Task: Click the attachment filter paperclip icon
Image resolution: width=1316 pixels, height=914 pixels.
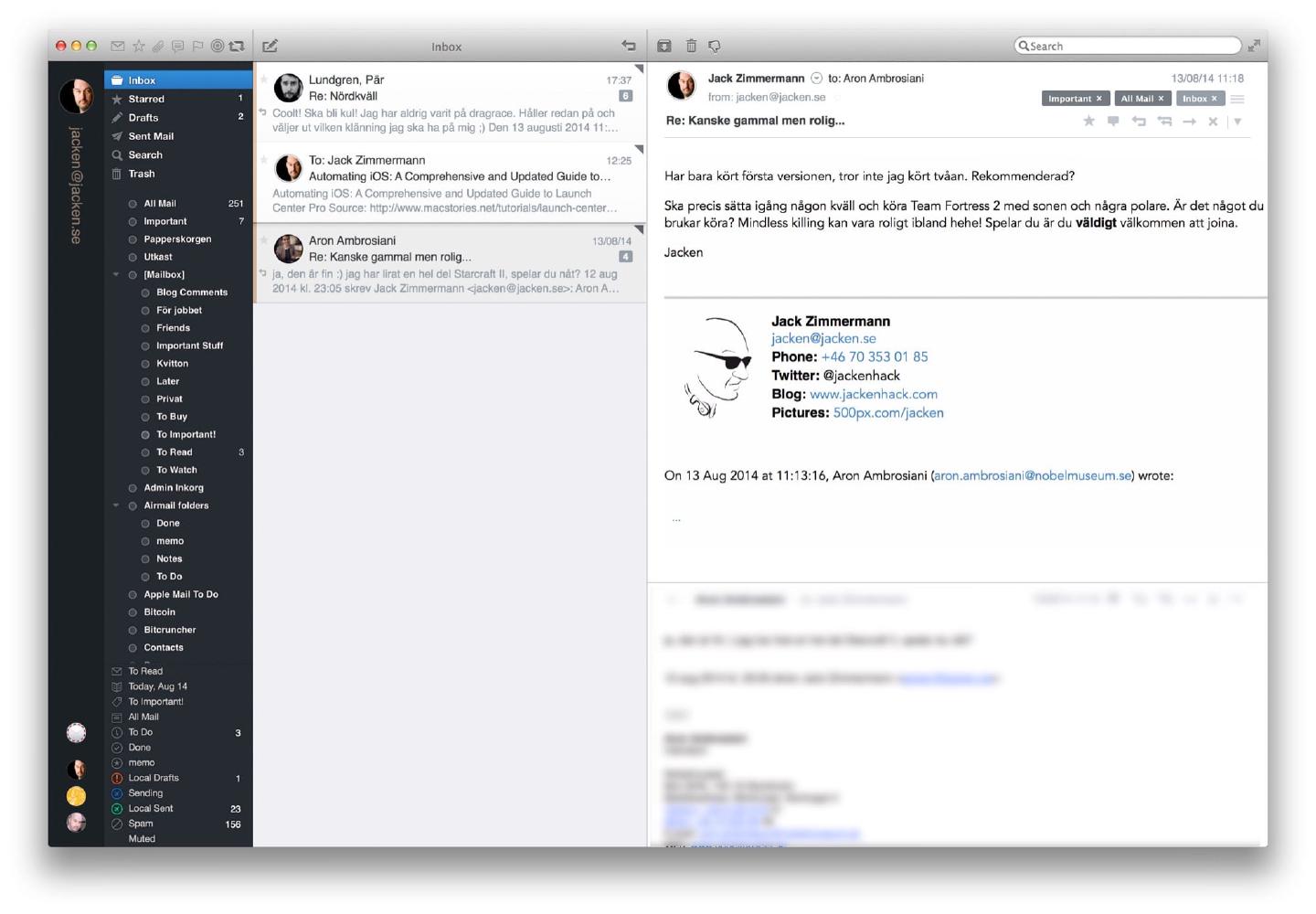Action: 158,46
